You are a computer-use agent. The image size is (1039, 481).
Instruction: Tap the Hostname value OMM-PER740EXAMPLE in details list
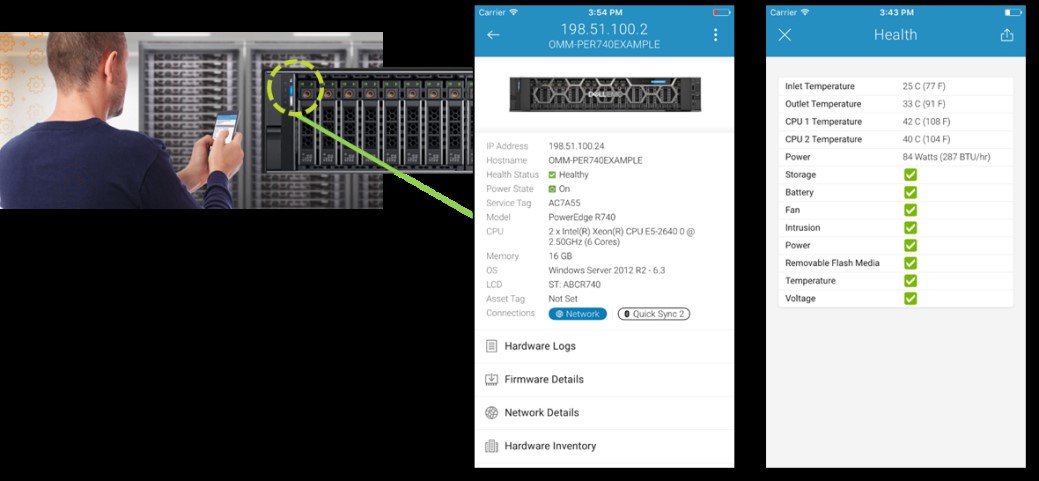[596, 160]
